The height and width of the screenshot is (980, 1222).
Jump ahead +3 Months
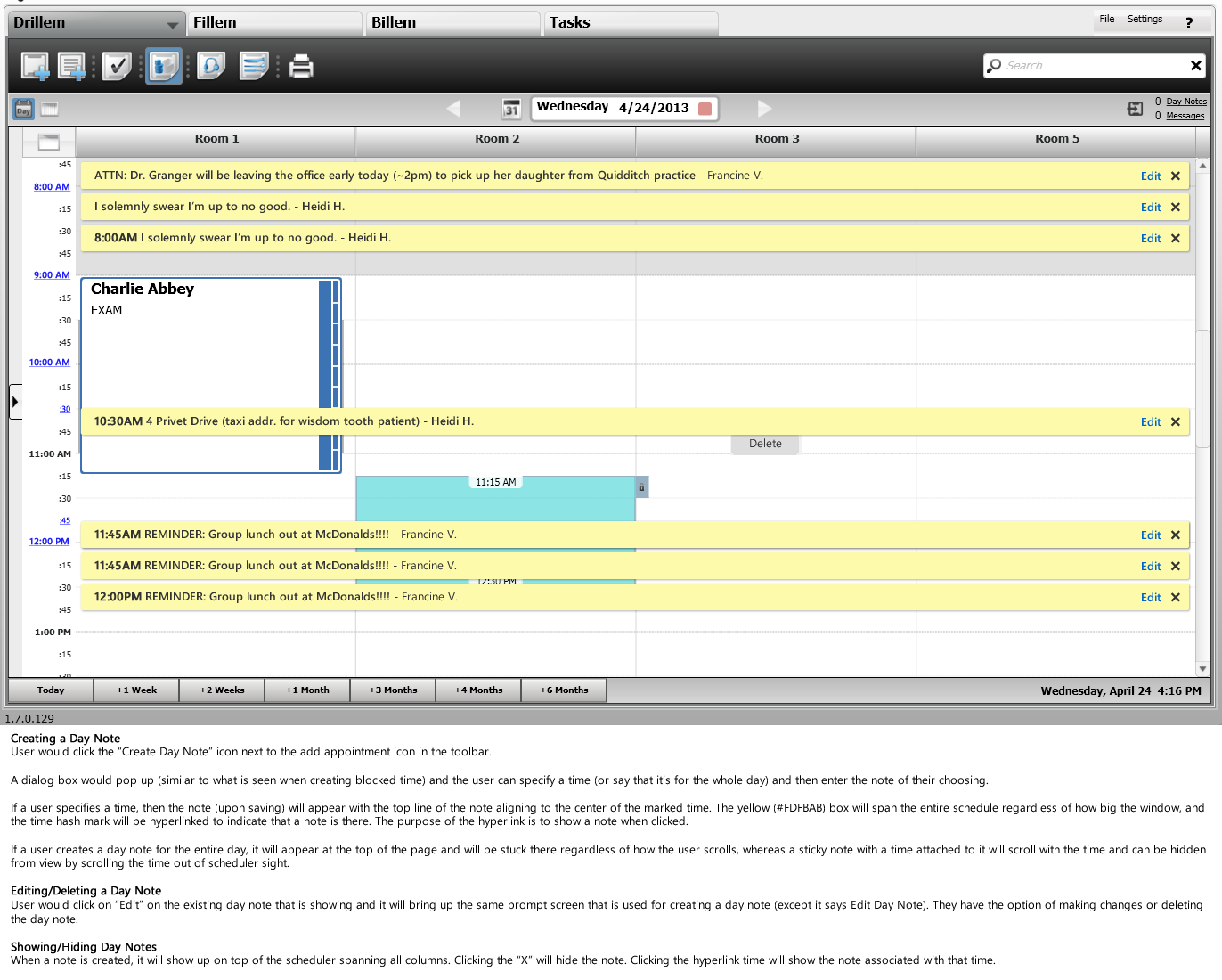(393, 690)
